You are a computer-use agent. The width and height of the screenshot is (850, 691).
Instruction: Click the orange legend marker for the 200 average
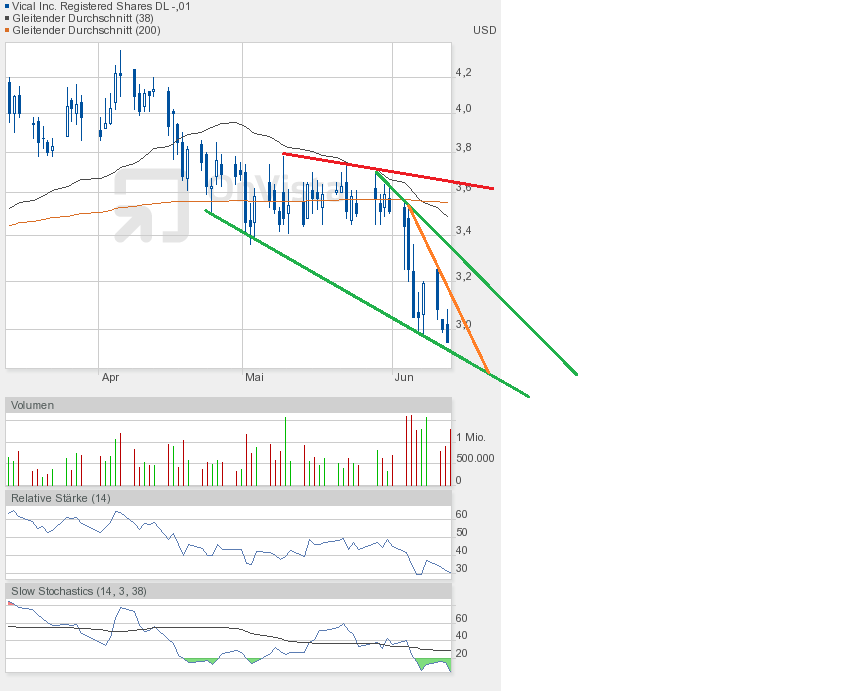pyautogui.click(x=7, y=30)
